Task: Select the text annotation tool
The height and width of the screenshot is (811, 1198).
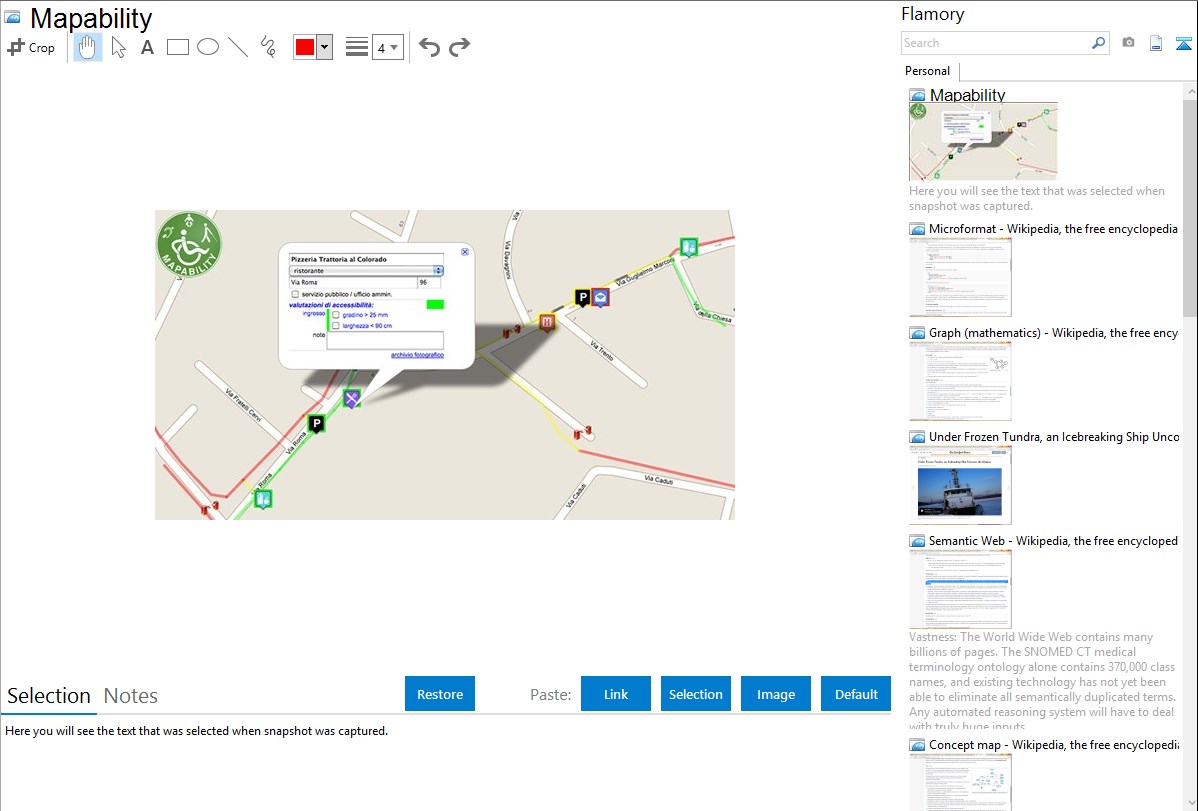Action: pos(147,47)
